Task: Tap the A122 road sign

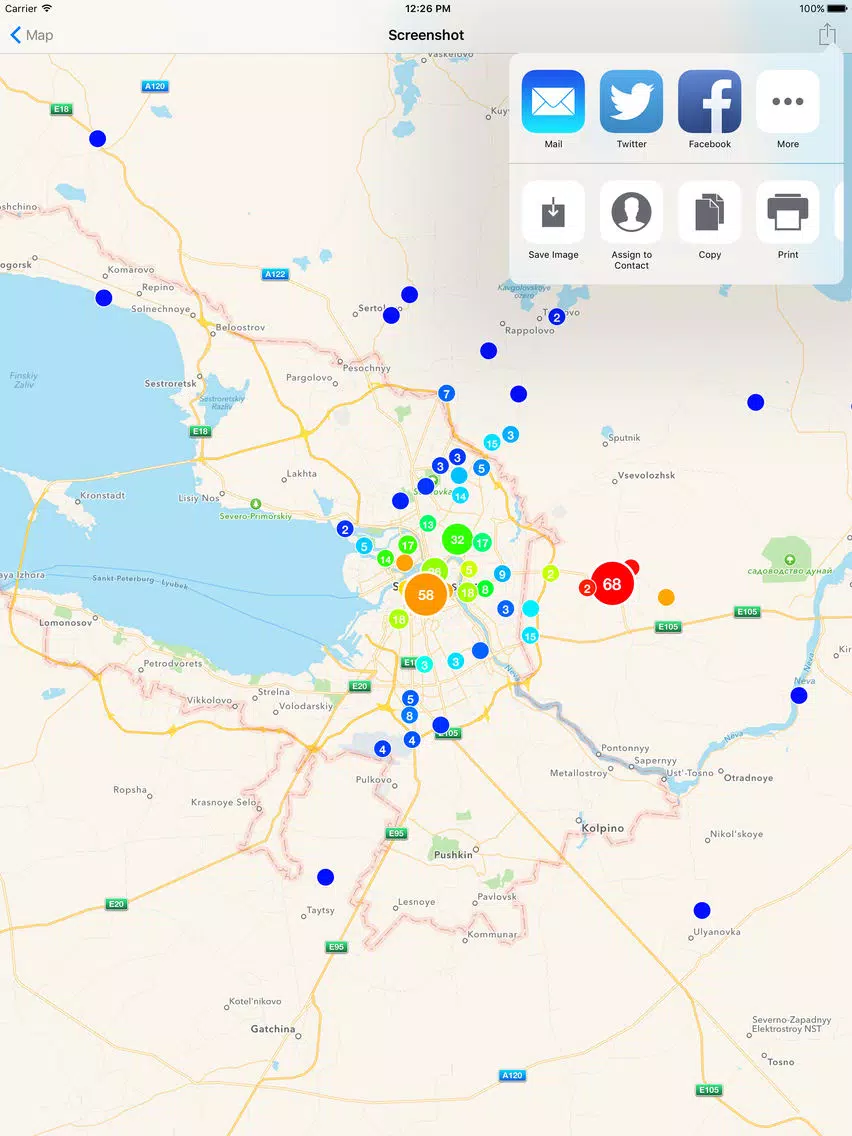Action: (275, 274)
